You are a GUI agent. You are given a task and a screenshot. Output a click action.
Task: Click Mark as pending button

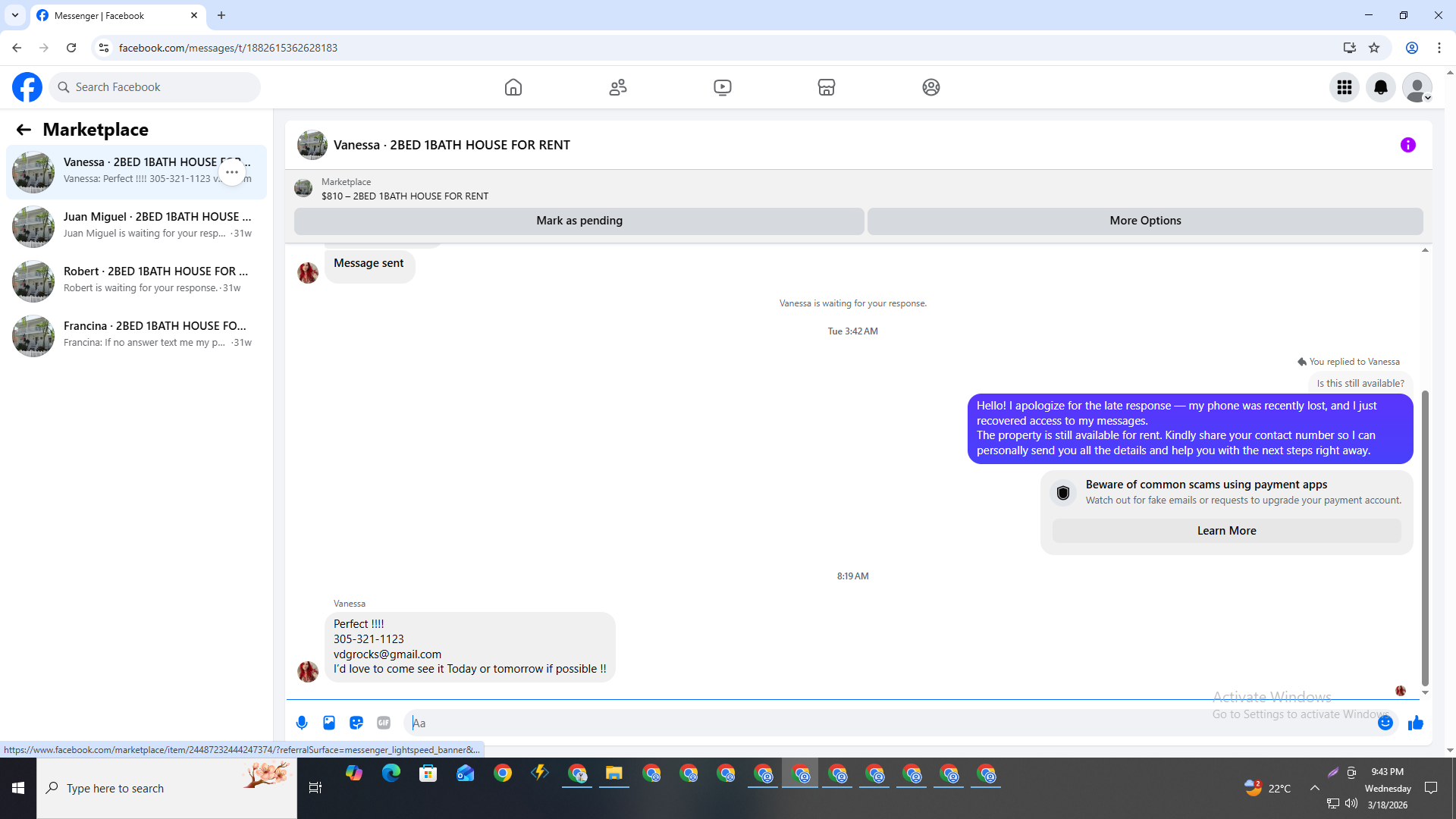pos(579,221)
